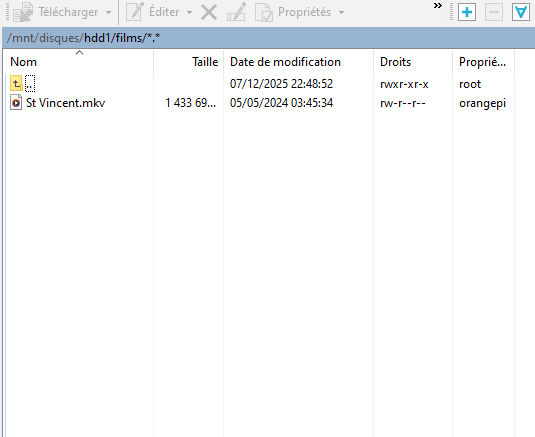This screenshot has width=535, height=437.
Task: Click the date 05/05/2024 03:45:34
Action: 281,103
